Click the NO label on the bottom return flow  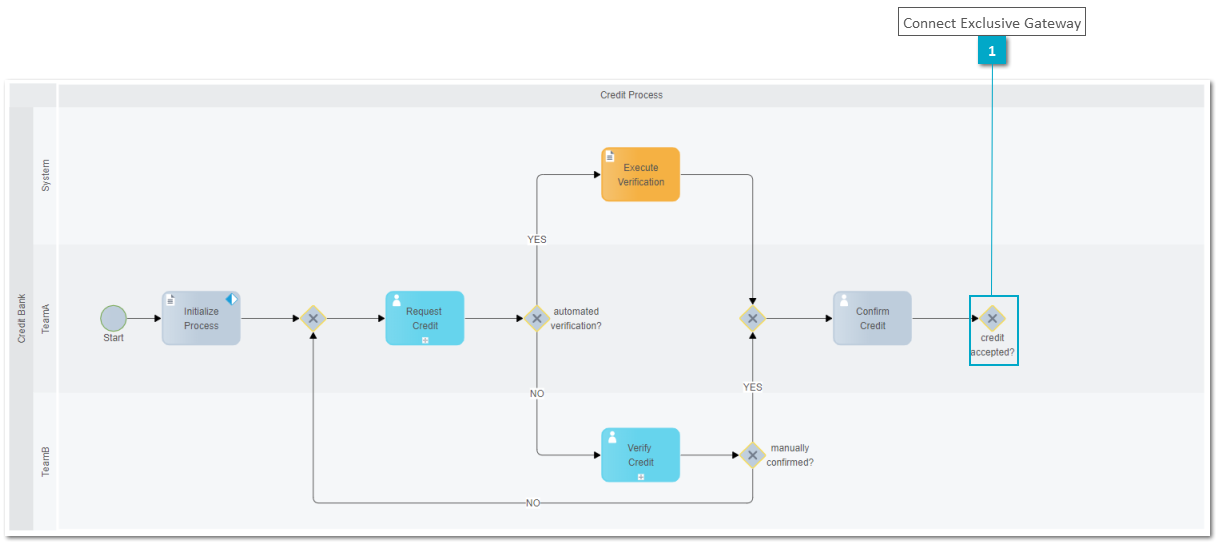(x=533, y=503)
